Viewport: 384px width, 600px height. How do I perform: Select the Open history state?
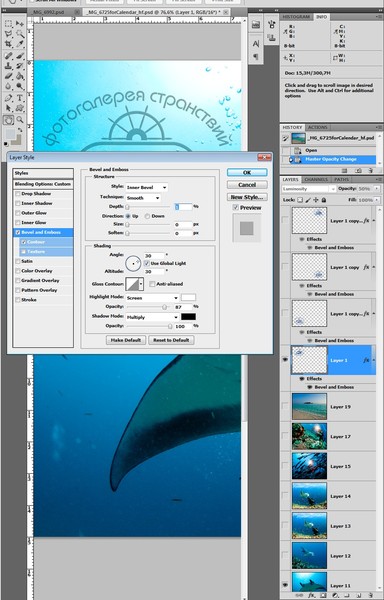[x=329, y=150]
